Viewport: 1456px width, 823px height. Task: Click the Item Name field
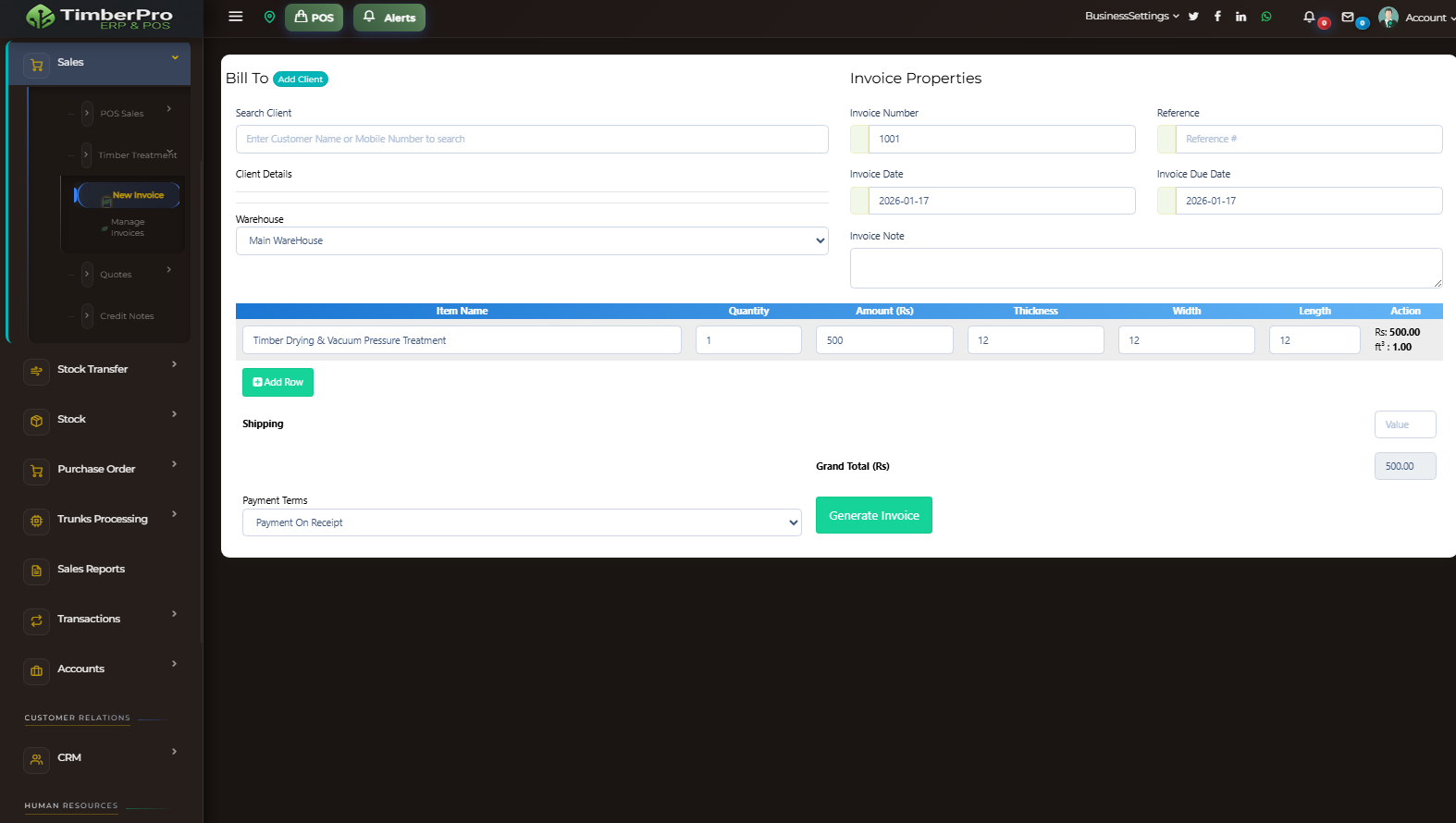pos(462,340)
